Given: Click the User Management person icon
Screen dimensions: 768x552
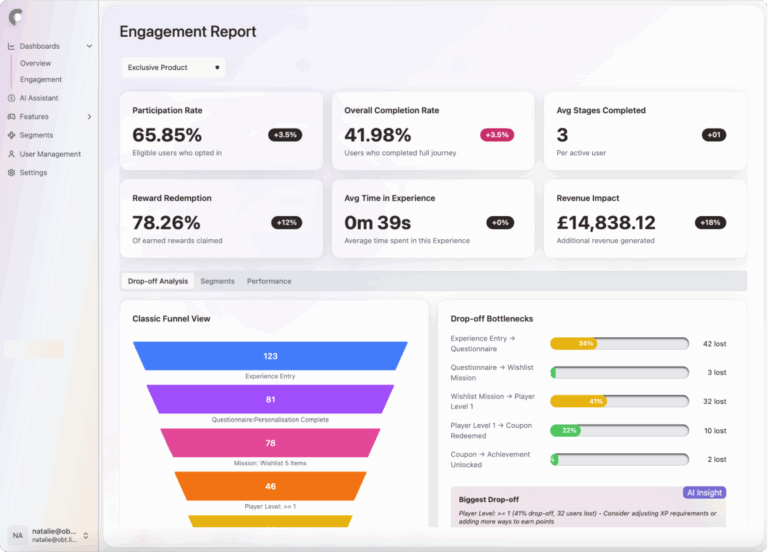Looking at the screenshot, I should (11, 154).
